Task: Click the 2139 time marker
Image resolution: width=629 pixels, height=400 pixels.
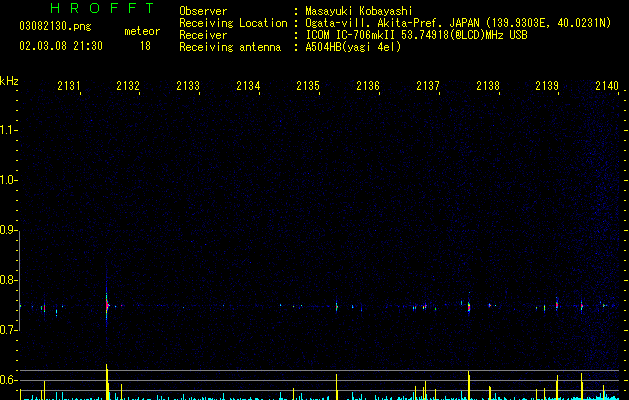Action: pos(547,85)
